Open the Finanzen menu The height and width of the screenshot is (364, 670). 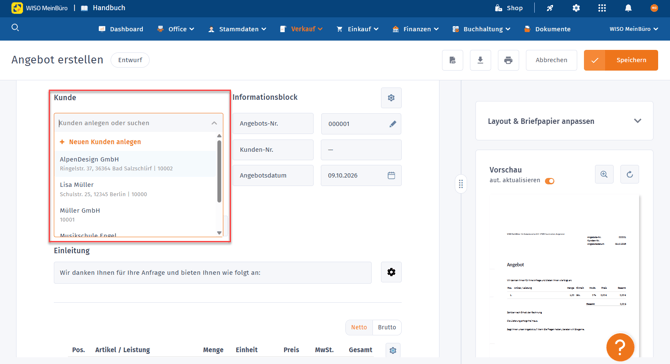[416, 29]
